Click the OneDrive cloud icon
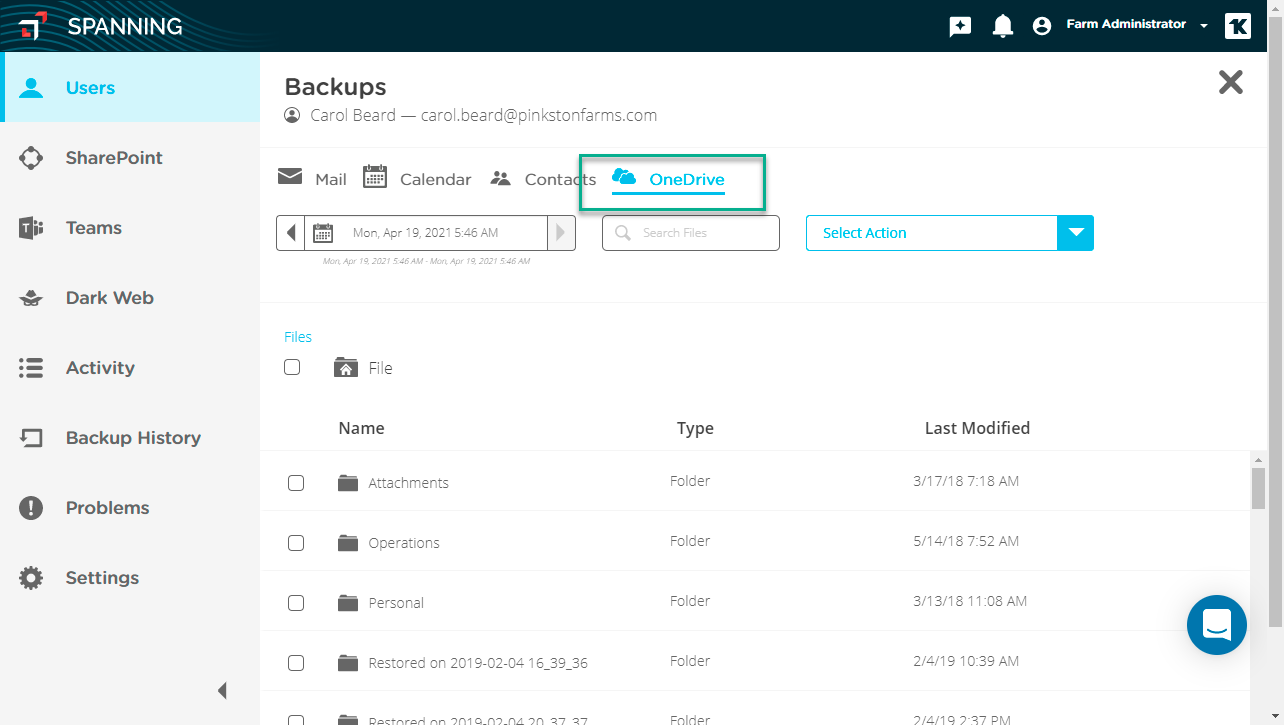 tap(624, 177)
